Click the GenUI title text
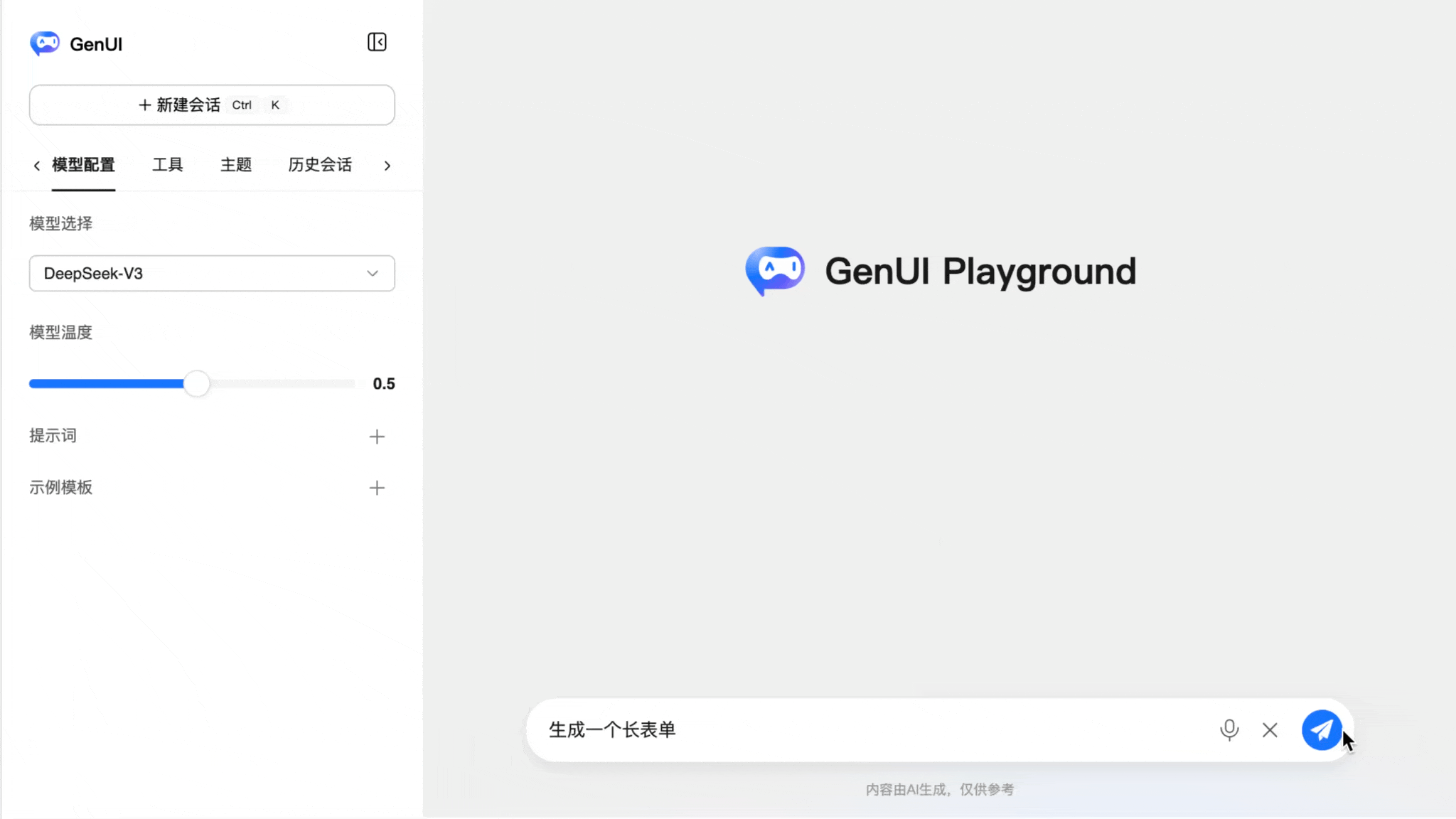The image size is (1456, 819). pos(96,43)
